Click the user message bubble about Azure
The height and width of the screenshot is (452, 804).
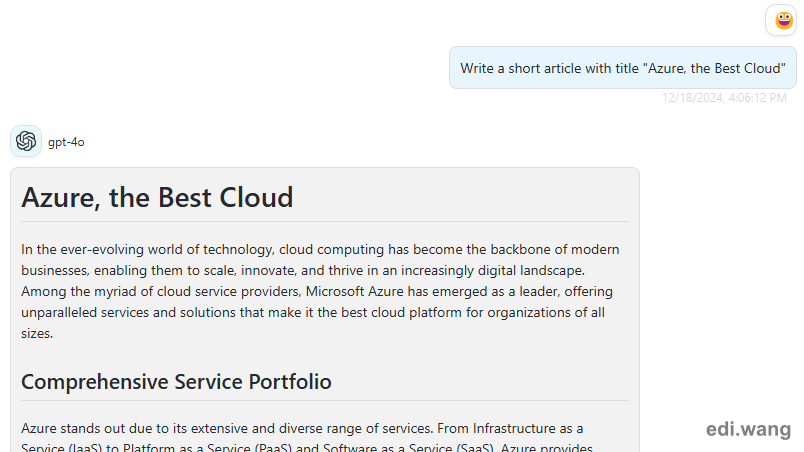pyautogui.click(x=622, y=68)
